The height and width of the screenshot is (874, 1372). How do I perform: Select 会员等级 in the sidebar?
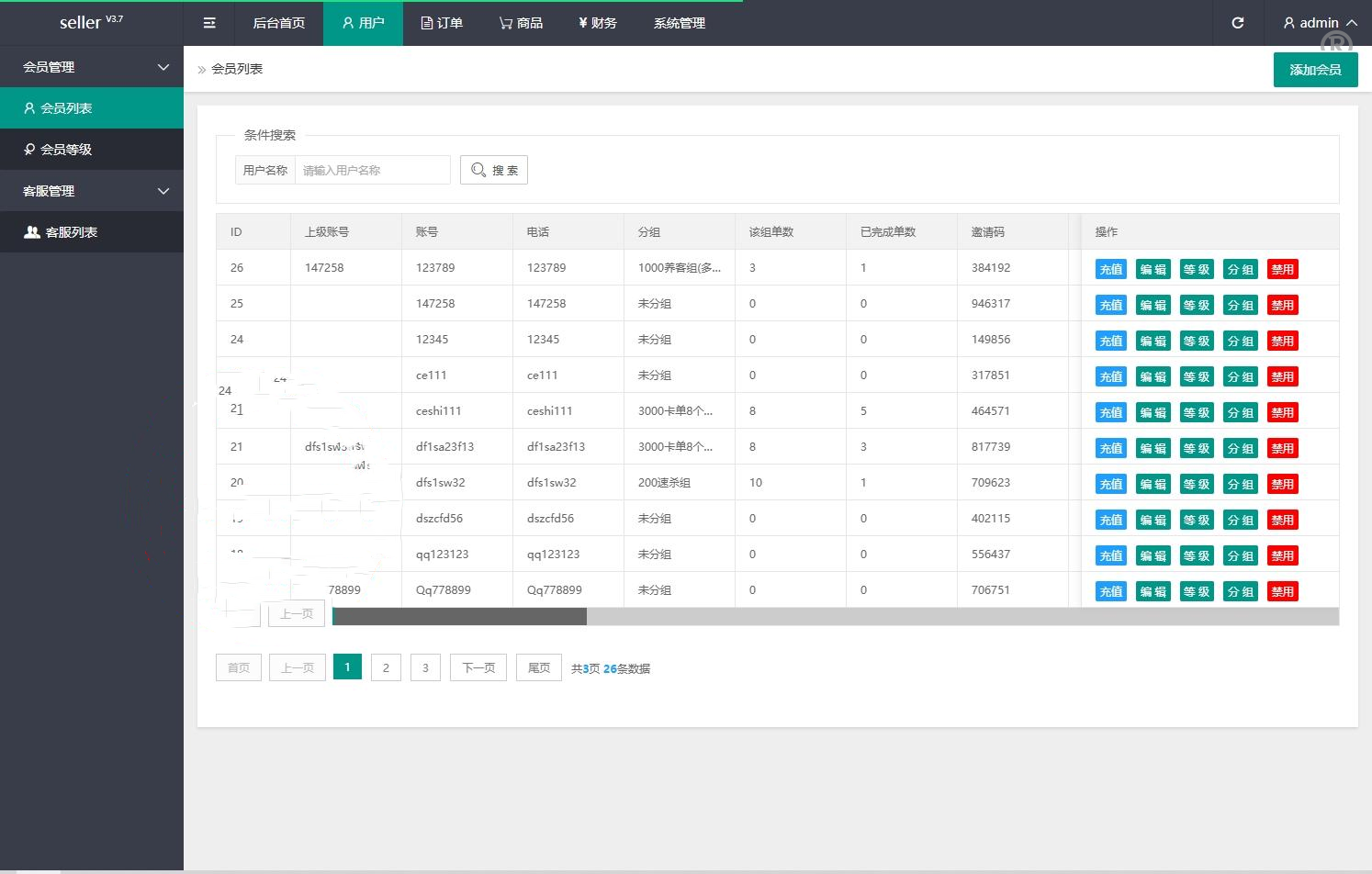tap(66, 150)
